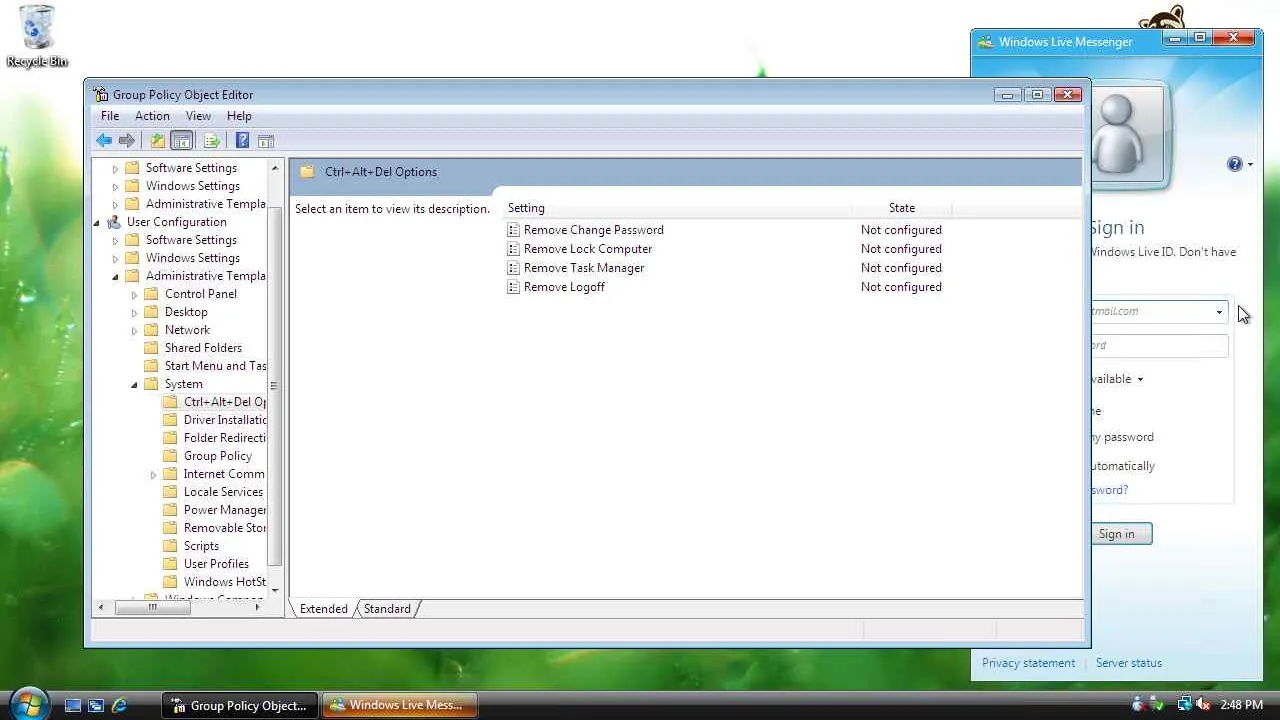Select the Remove Lock Computer setting
The height and width of the screenshot is (720, 1280).
coord(588,249)
